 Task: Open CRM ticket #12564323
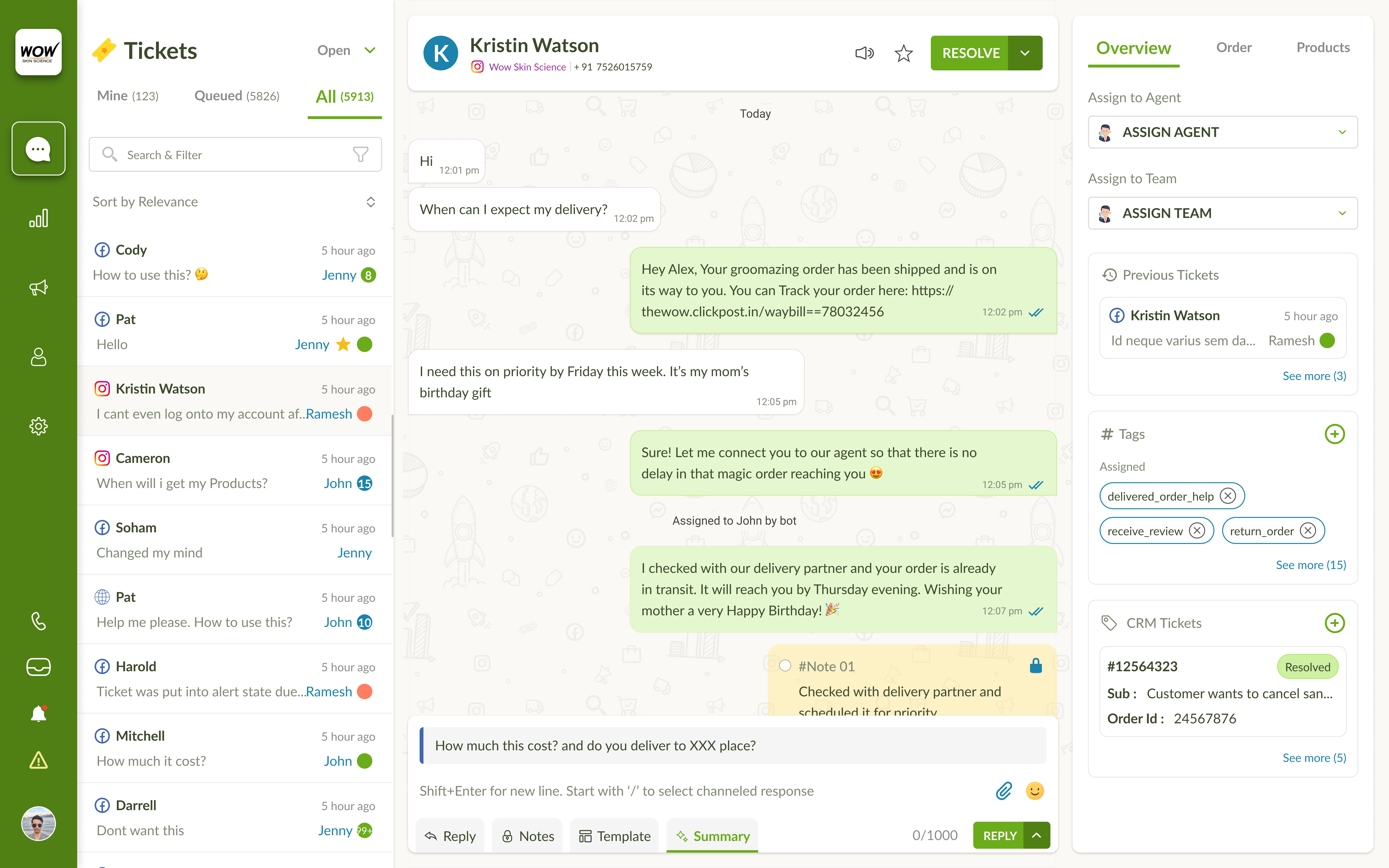click(x=1223, y=692)
